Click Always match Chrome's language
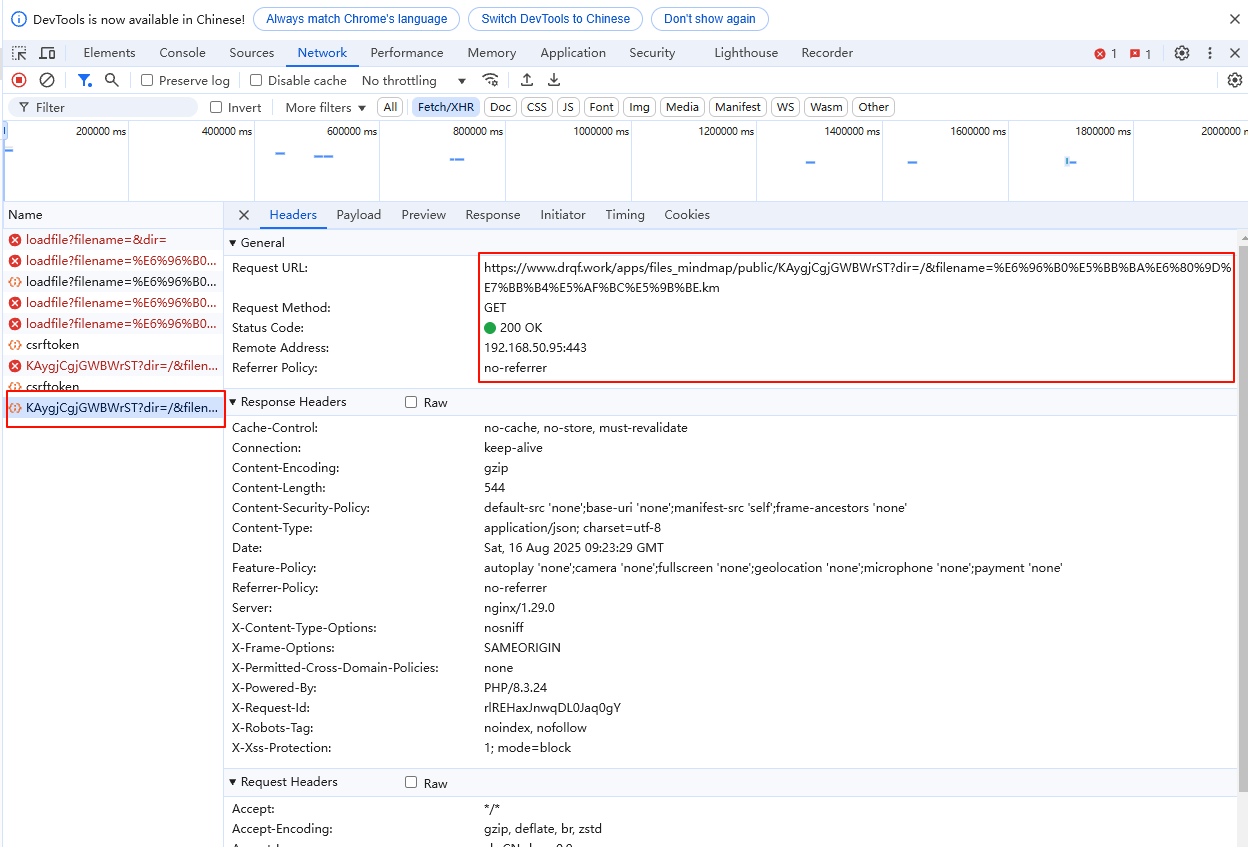 pos(357,19)
